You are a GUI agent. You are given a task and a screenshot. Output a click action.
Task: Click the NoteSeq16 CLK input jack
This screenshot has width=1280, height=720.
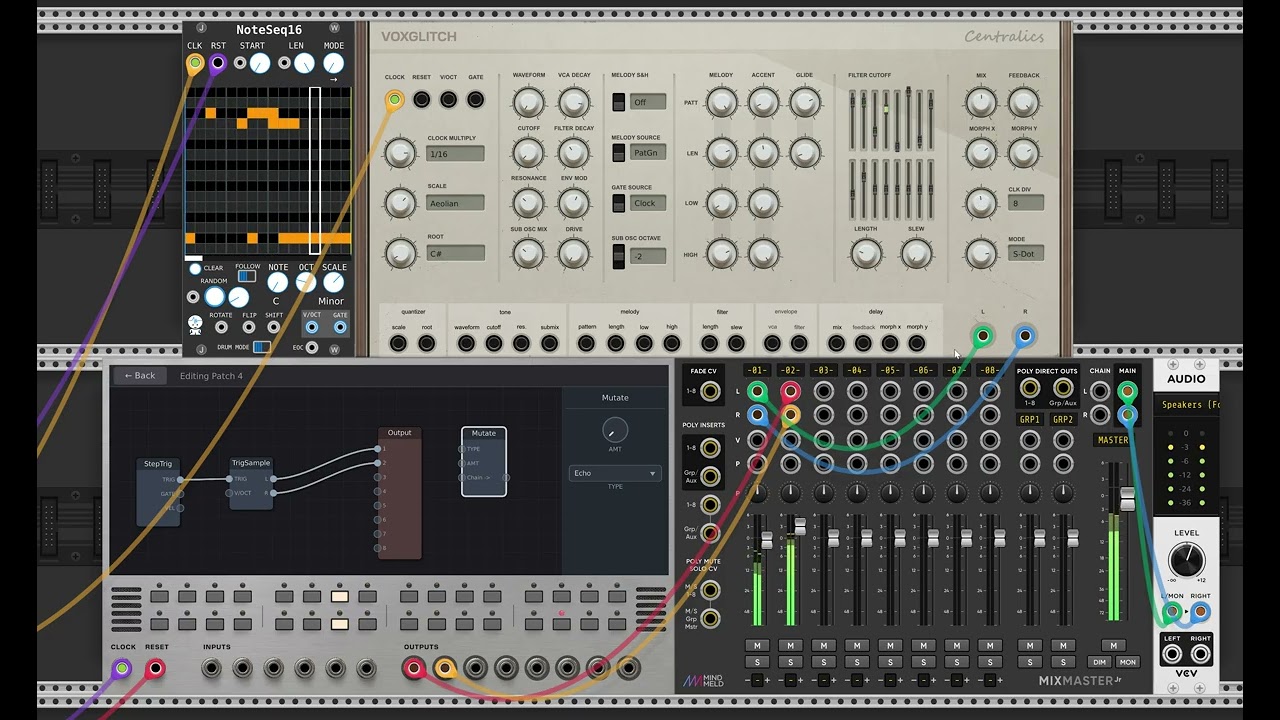(195, 63)
